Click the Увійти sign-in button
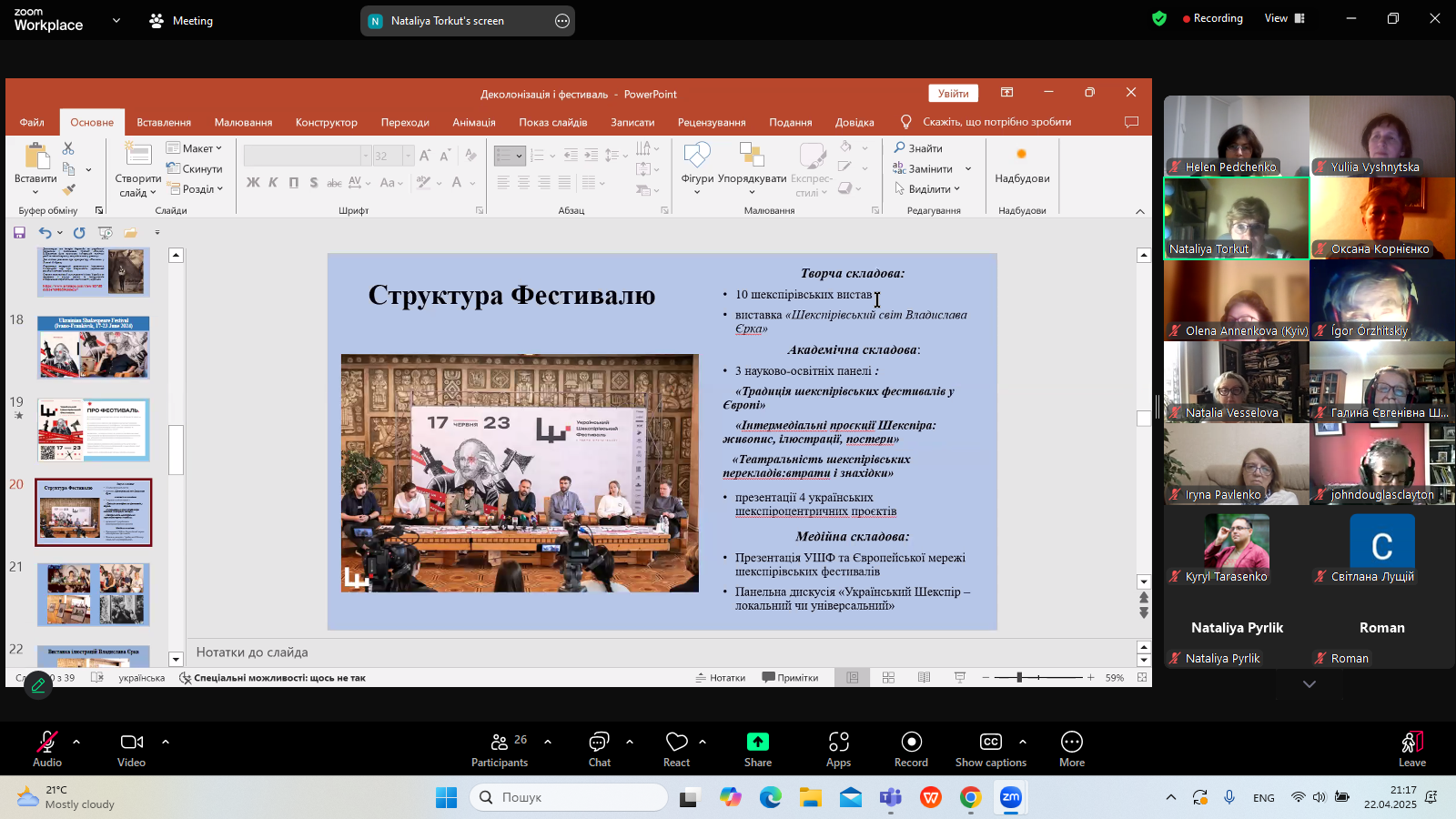Image resolution: width=1456 pixels, height=819 pixels. [953, 93]
